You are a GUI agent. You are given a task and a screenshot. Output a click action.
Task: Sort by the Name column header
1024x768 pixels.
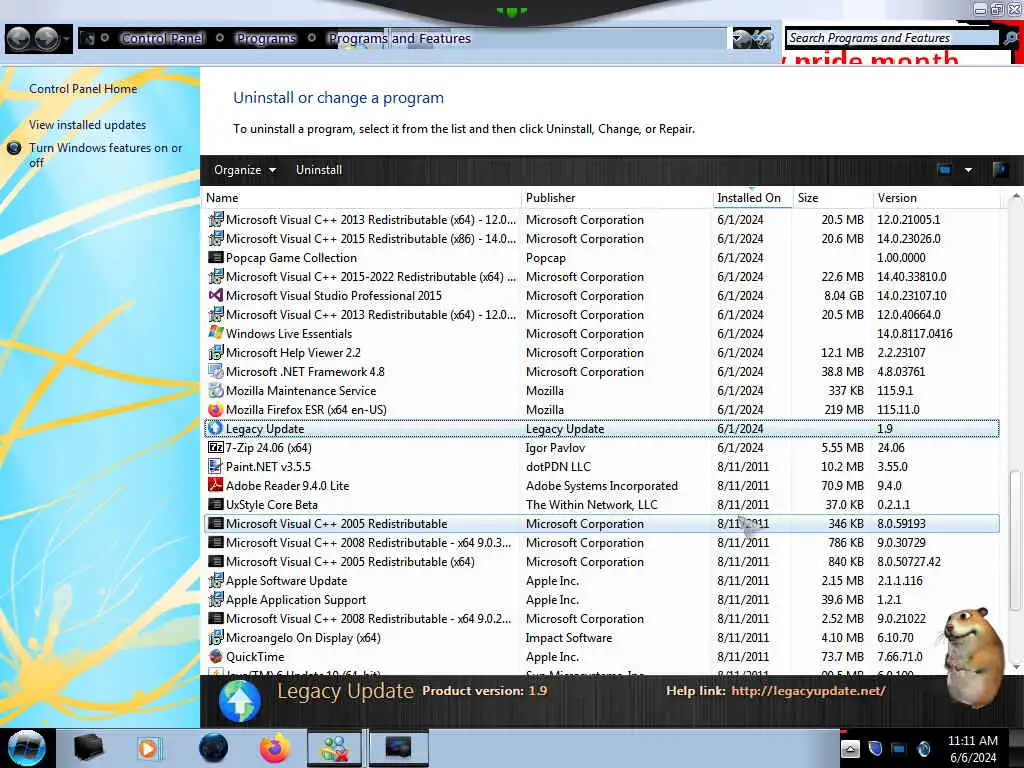(x=361, y=198)
